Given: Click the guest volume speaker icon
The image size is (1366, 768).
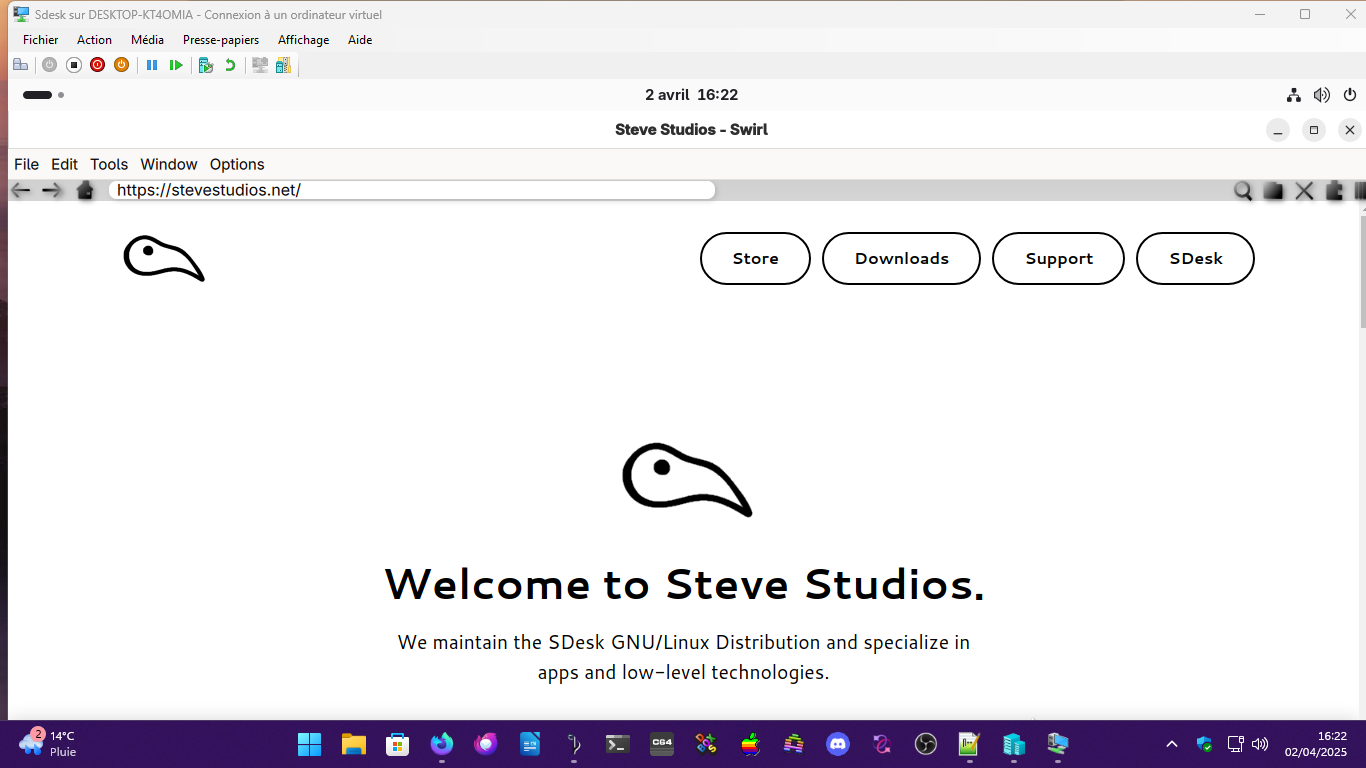Looking at the screenshot, I should click(x=1322, y=95).
